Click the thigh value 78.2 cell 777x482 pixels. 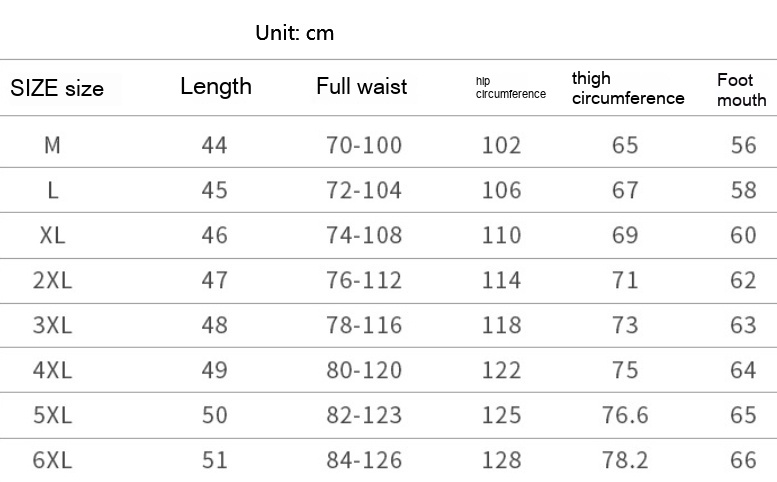coord(625,460)
